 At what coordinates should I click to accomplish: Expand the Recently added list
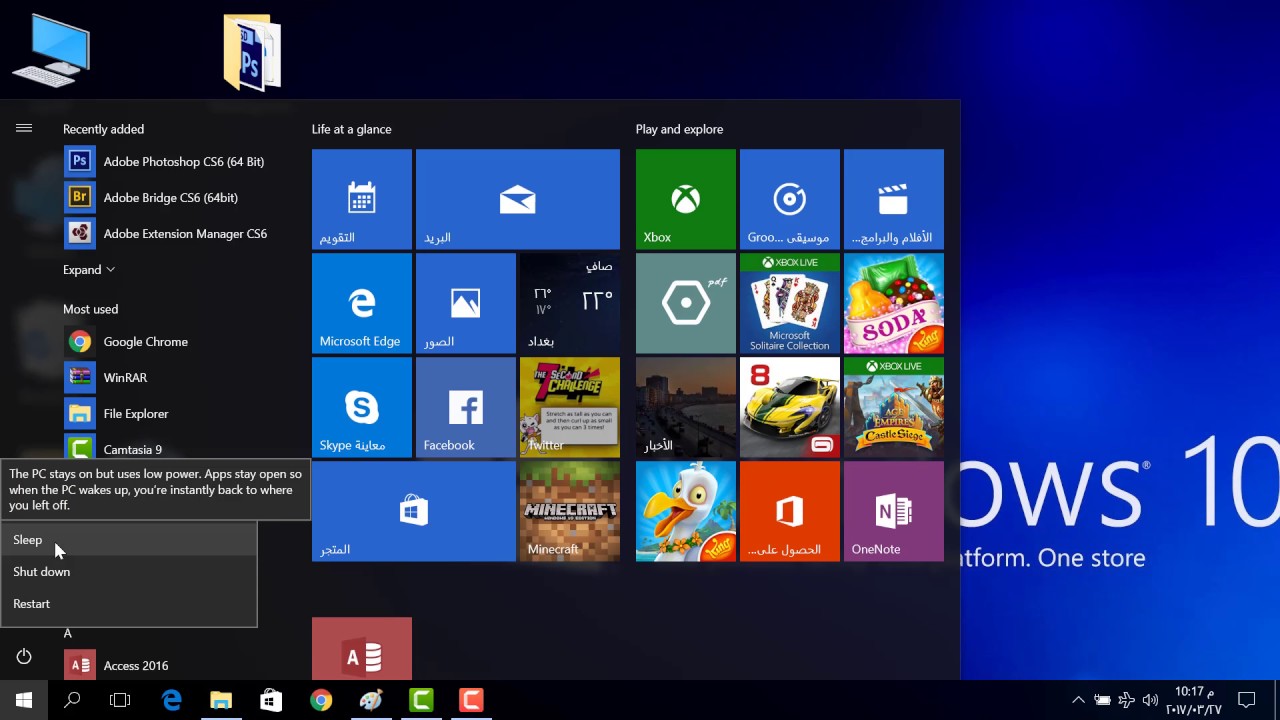[89, 270]
